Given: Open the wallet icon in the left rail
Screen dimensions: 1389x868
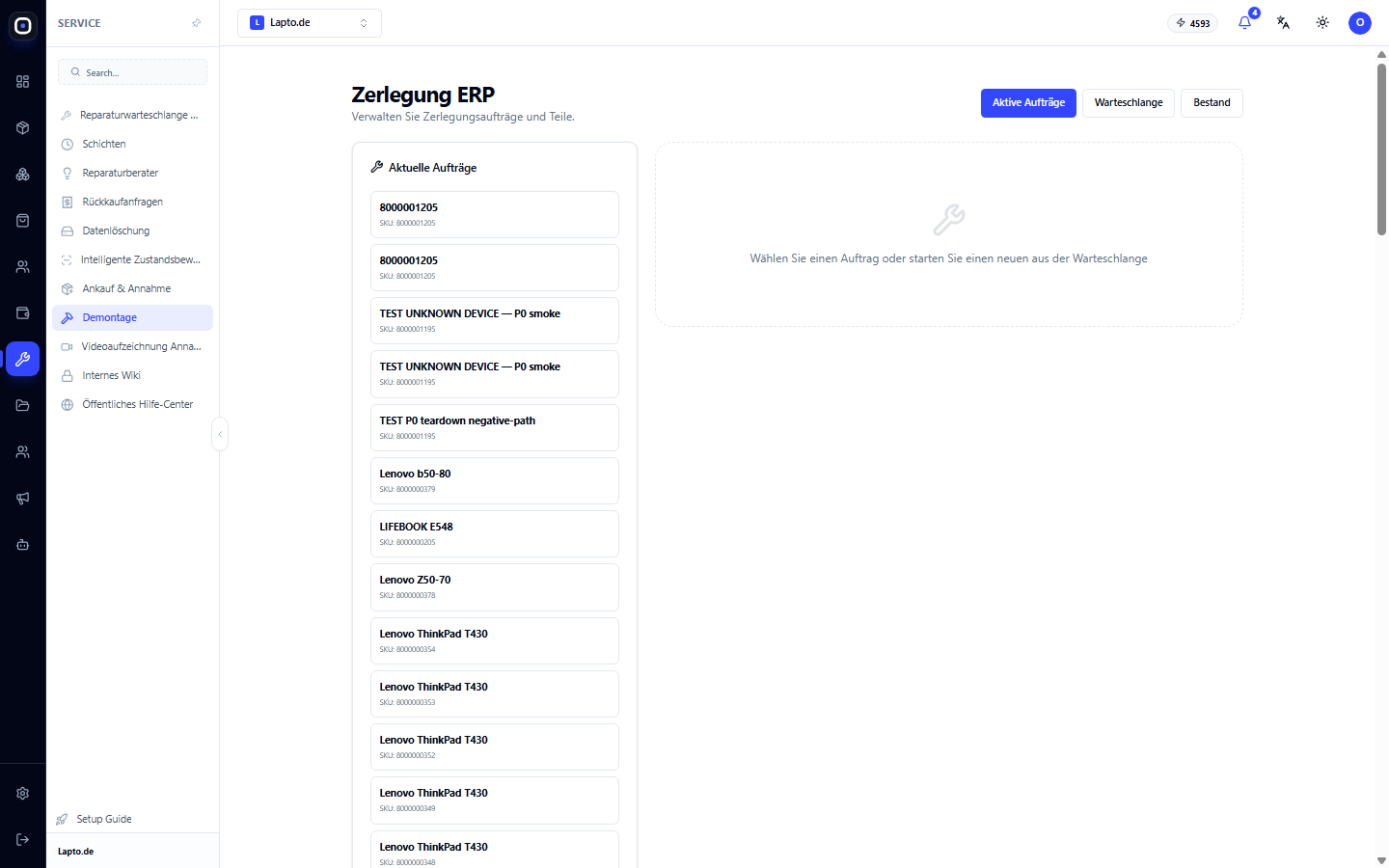Looking at the screenshot, I should 23,313.
